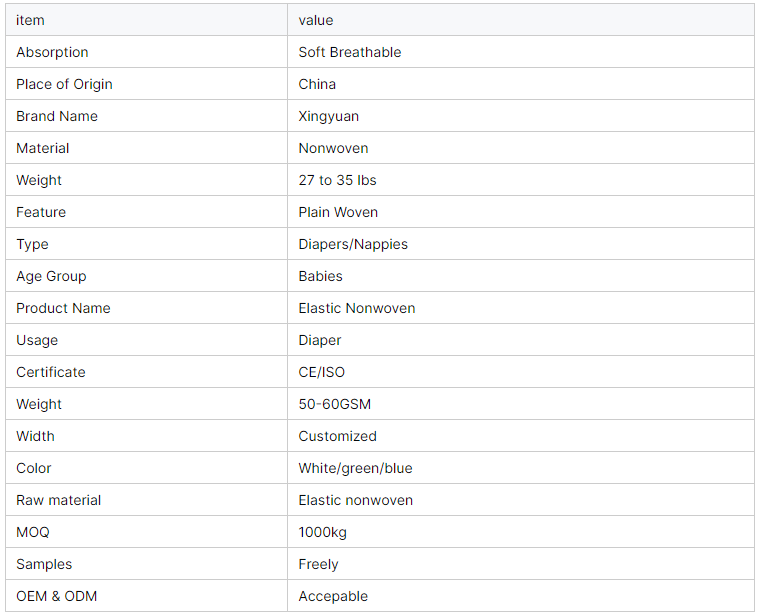The image size is (757, 614).
Task: Select the 'CE/ISO' certificate value
Action: tap(322, 372)
